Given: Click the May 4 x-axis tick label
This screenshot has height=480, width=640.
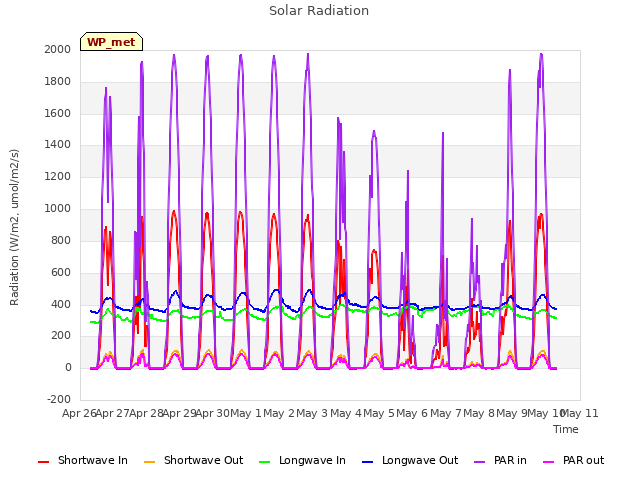Looking at the screenshot, I should (x=346, y=413).
